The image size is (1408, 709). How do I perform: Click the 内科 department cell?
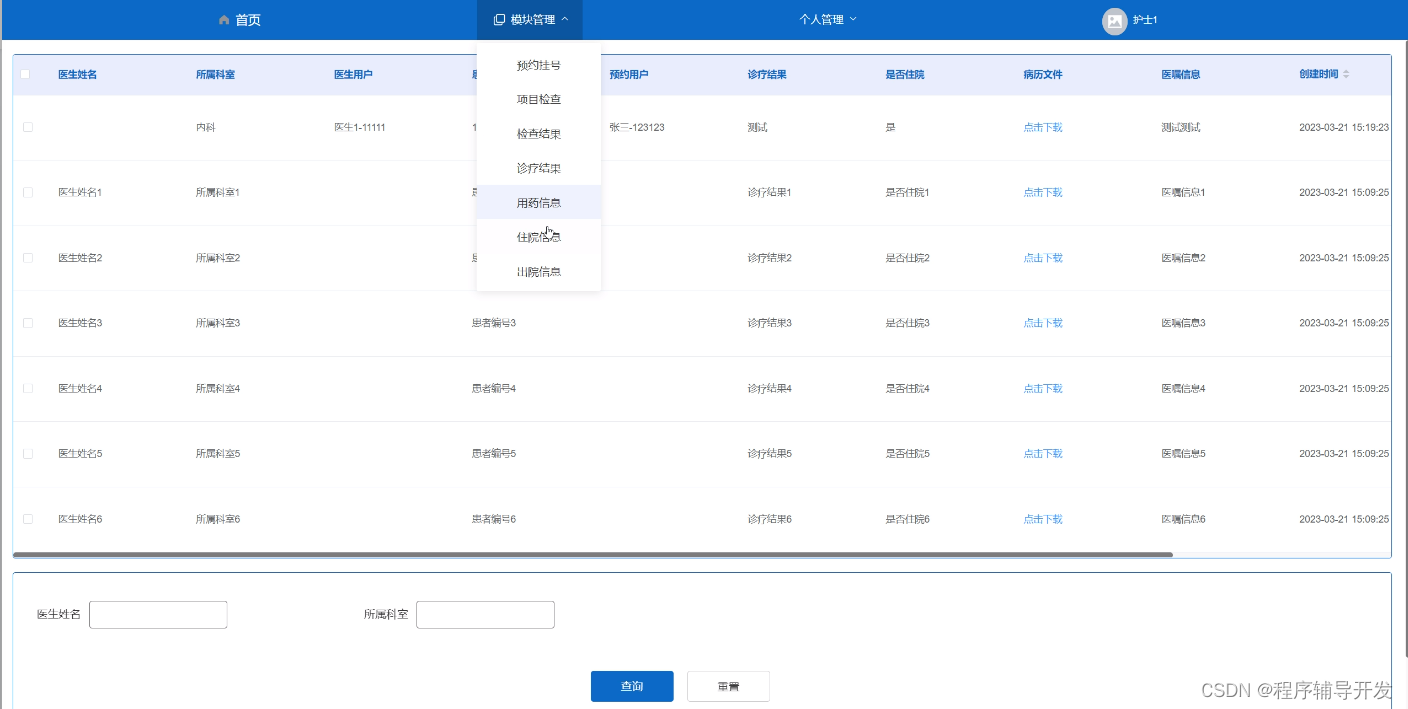[x=206, y=127]
